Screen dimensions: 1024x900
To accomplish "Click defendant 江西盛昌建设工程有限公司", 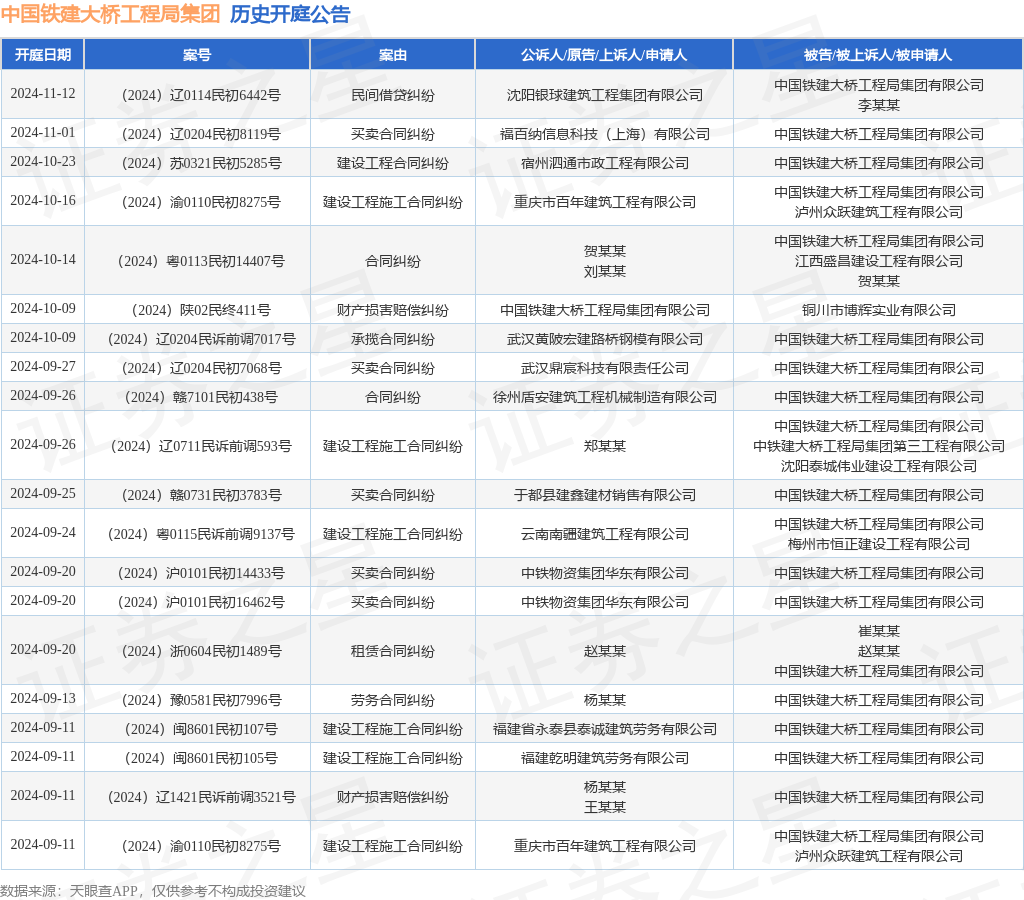I will (x=878, y=261).
